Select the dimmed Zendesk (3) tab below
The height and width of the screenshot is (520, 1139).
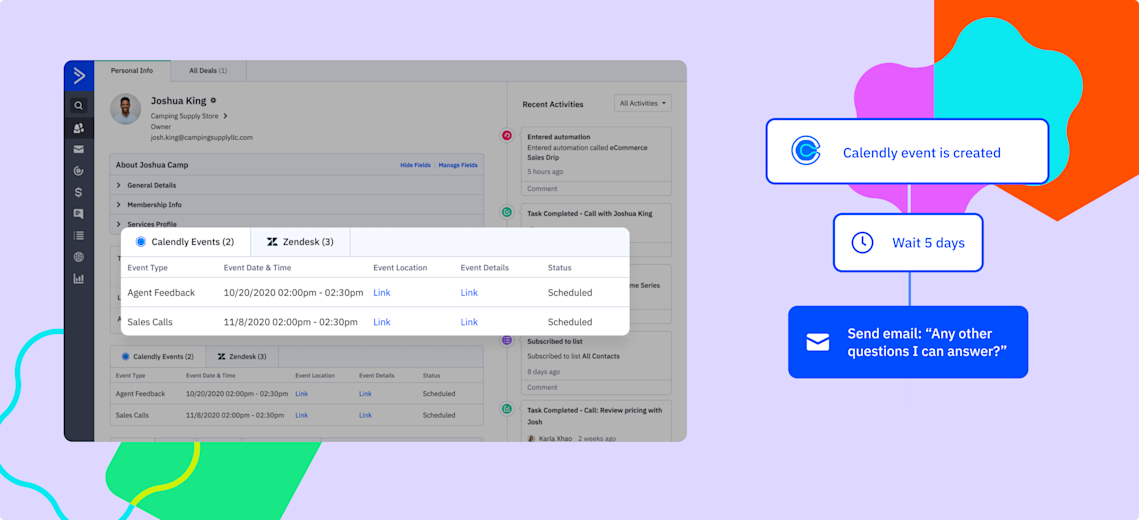[243, 357]
